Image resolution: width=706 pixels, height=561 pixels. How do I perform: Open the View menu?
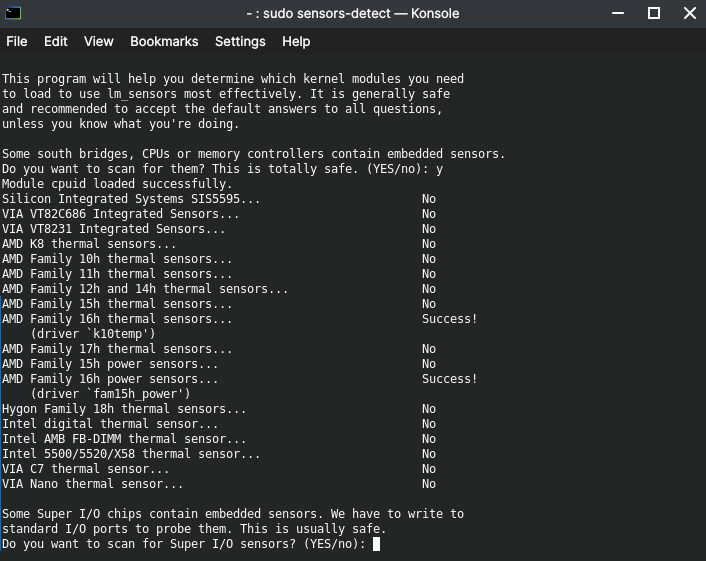click(99, 41)
